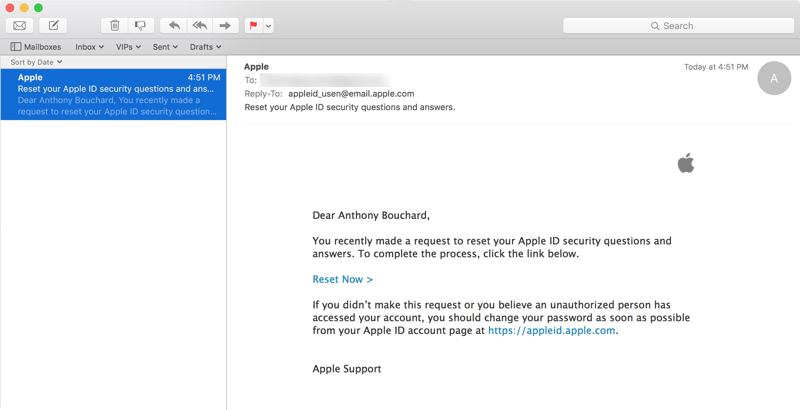Open the Inbox dropdown in favorites bar
The width and height of the screenshot is (800, 410).
(x=89, y=47)
